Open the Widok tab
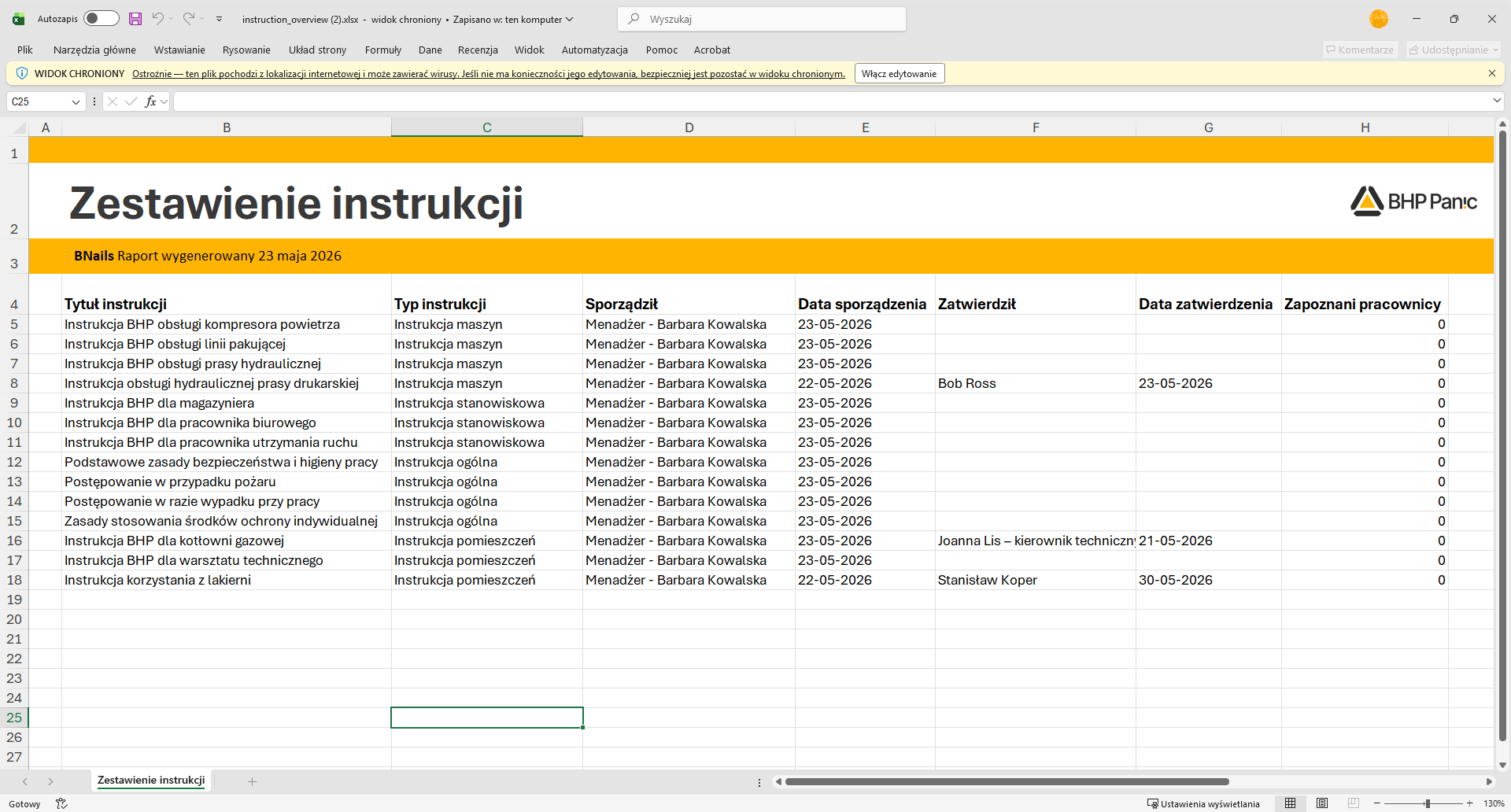This screenshot has width=1511, height=812. point(529,50)
